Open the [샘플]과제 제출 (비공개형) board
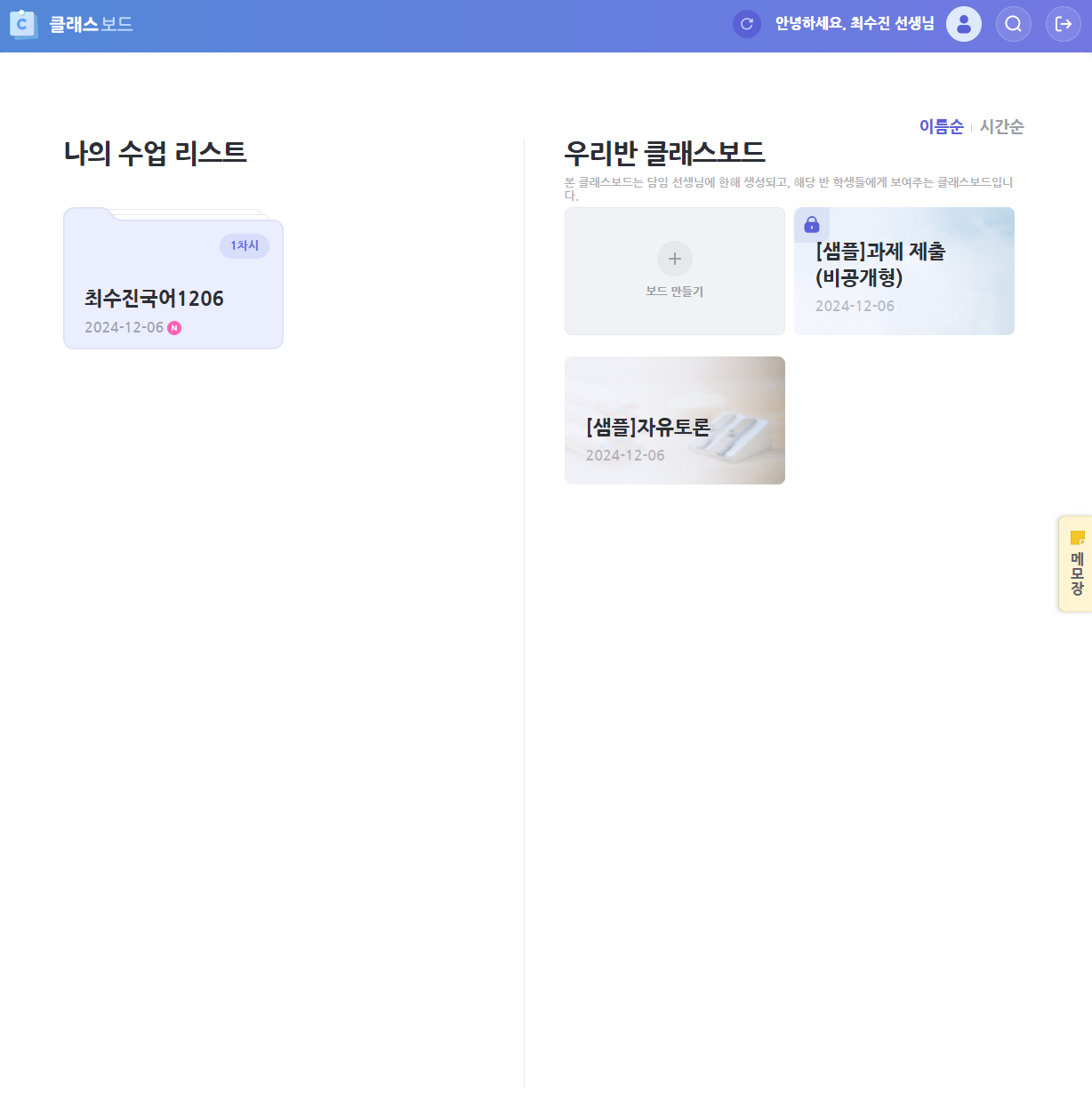The width and height of the screenshot is (1092, 1105). tap(903, 271)
